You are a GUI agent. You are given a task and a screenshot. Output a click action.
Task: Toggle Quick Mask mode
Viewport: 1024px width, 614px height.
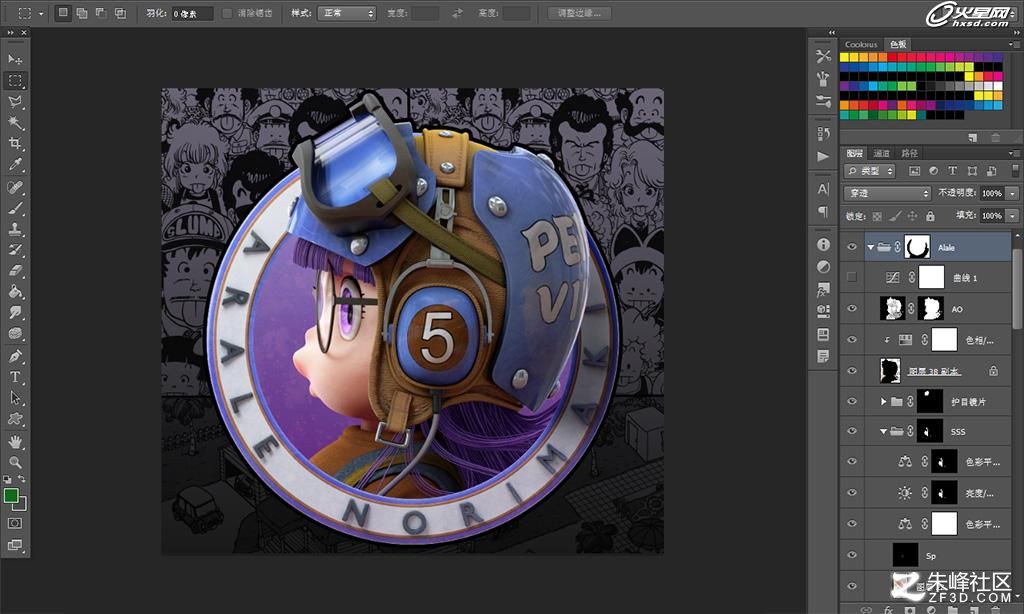coord(14,523)
